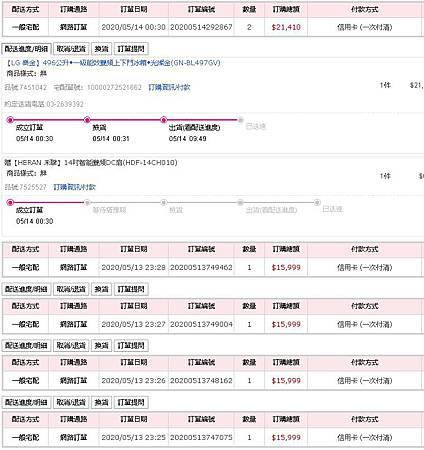Image resolution: width=424 pixels, height=450 pixels.
Task: Open 訂單提問 tab for order 20200514292867
Action: tap(131, 49)
